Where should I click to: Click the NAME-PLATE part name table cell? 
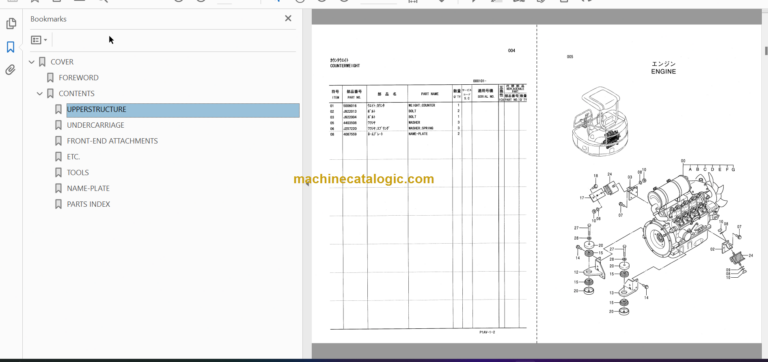(418, 133)
